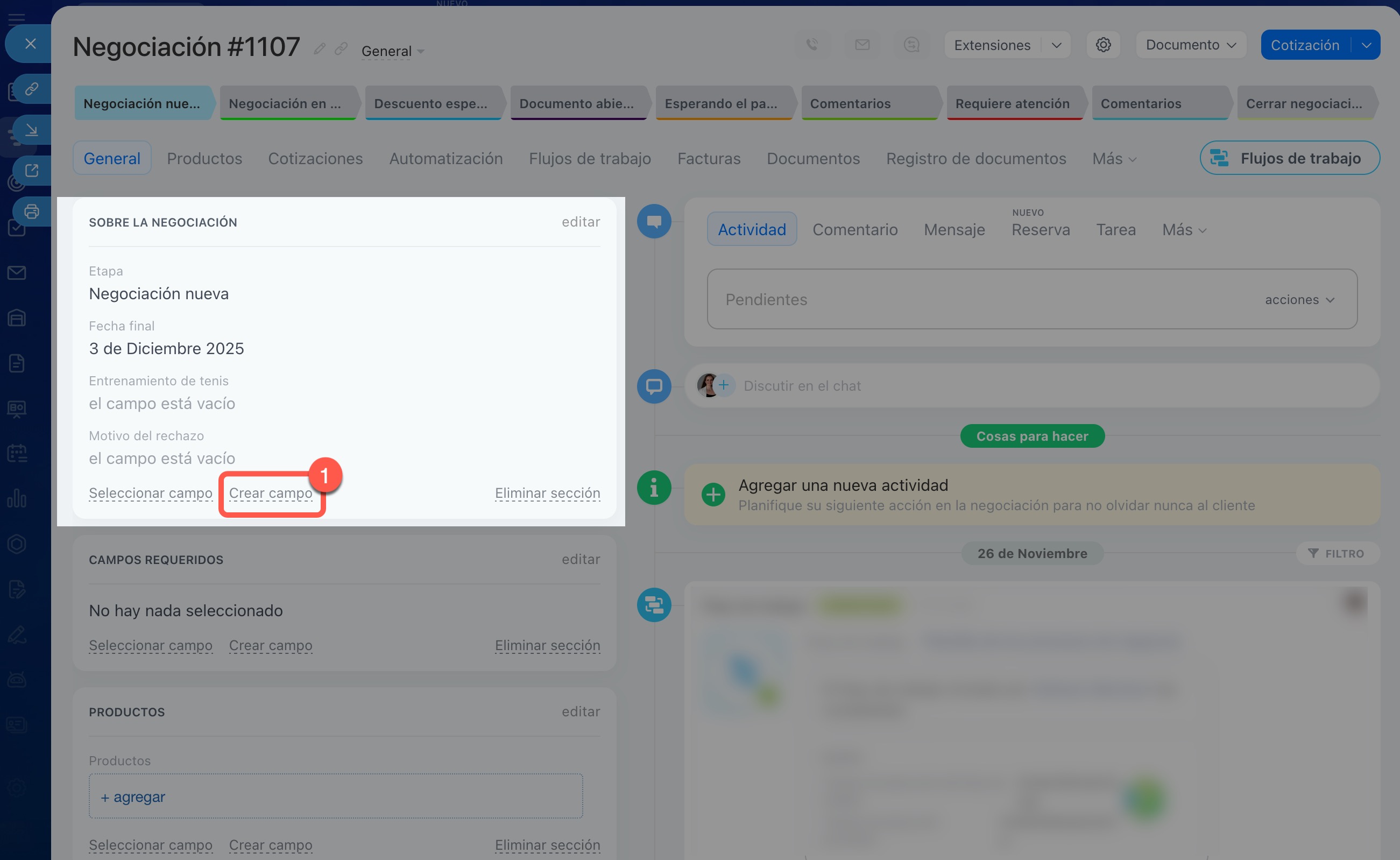
Task: Select the Requiere atención stage in the pipeline
Action: pos(1012,103)
